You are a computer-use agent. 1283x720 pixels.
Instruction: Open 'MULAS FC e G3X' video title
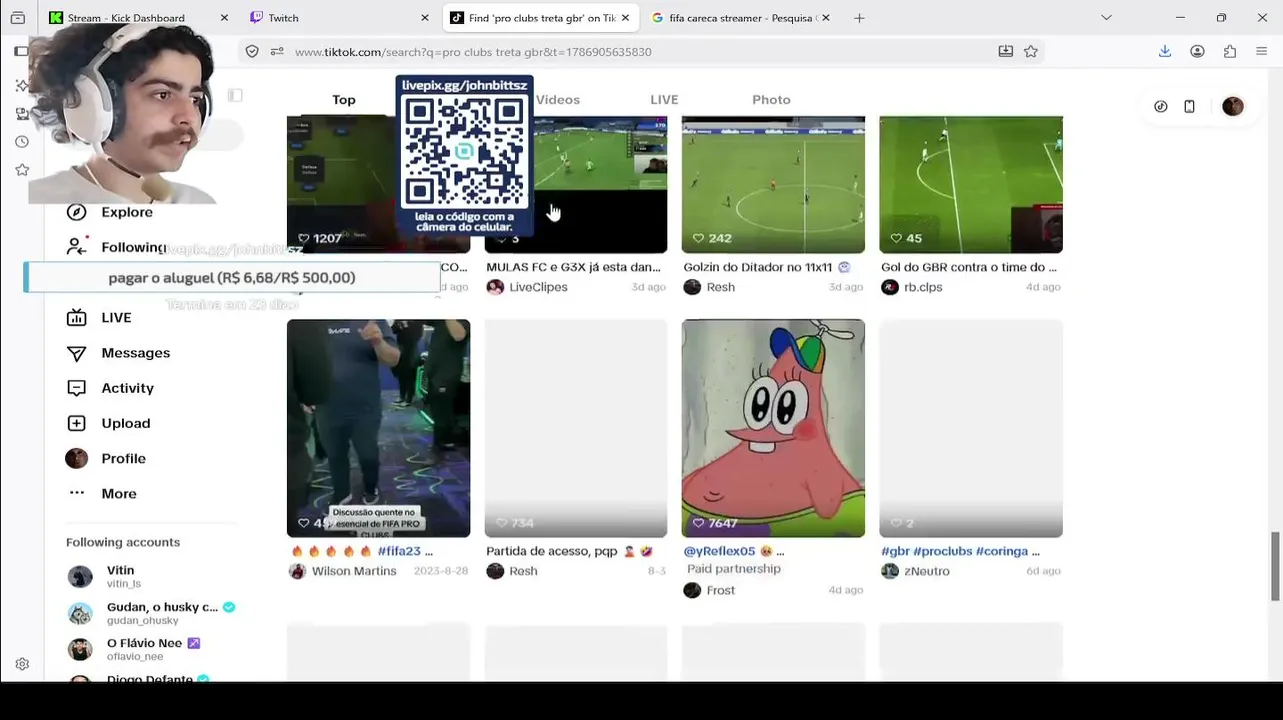pos(573,267)
